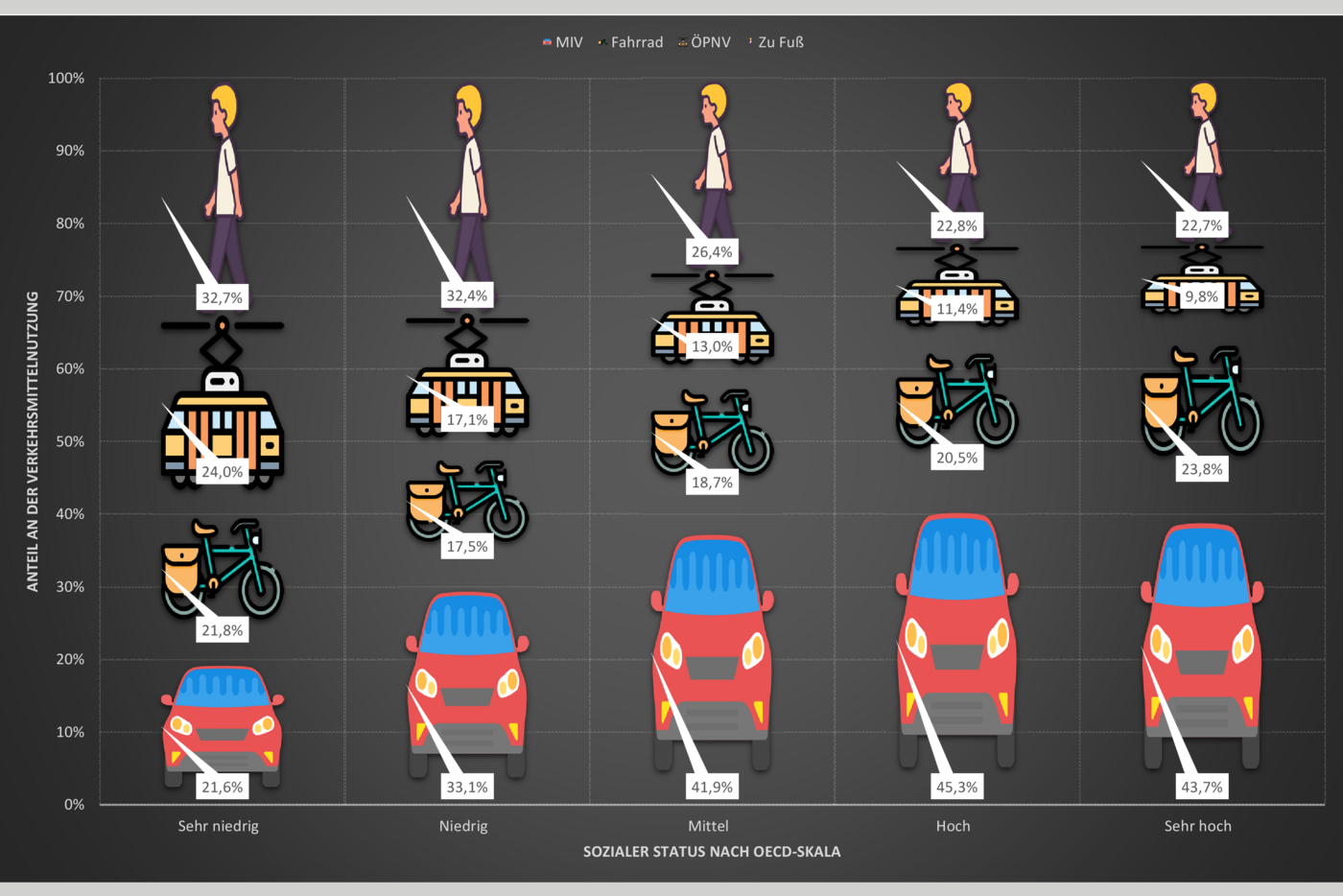Click the 41,9% data label
Image resolution: width=1343 pixels, height=896 pixels.
point(712,787)
